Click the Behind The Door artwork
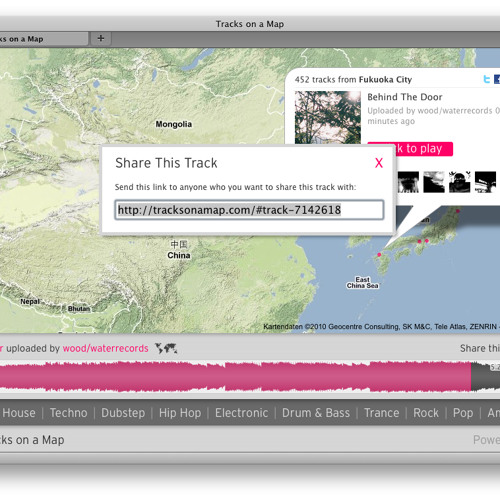This screenshot has height=500, width=500. [x=328, y=117]
